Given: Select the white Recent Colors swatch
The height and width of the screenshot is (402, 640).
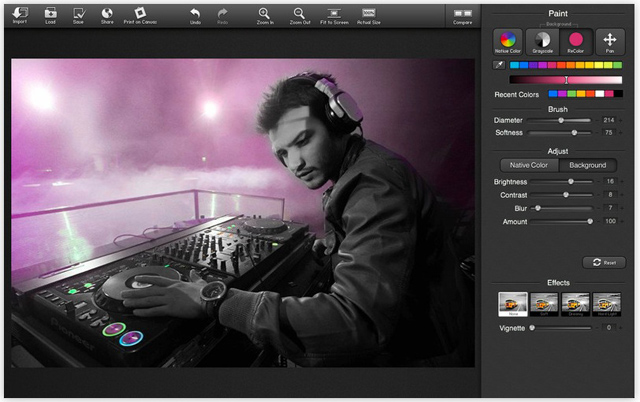Looking at the screenshot, I should point(599,94).
